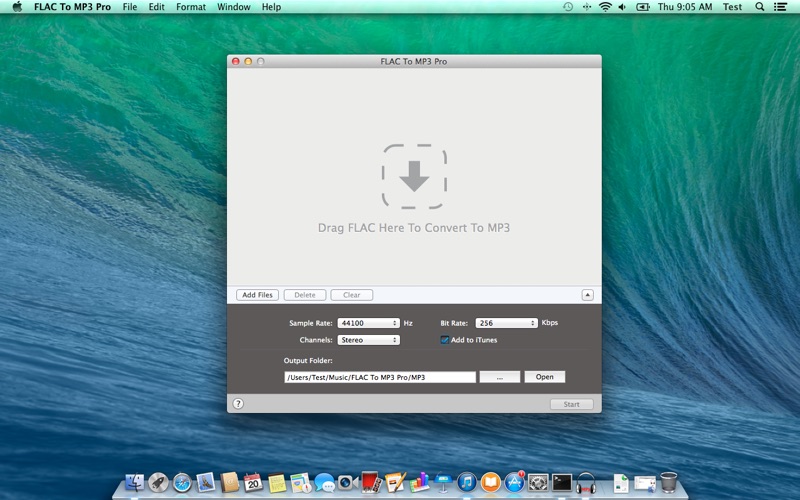The image size is (800, 500).
Task: Open Photo Booth icon in the Dock
Action: pyautogui.click(x=372, y=482)
